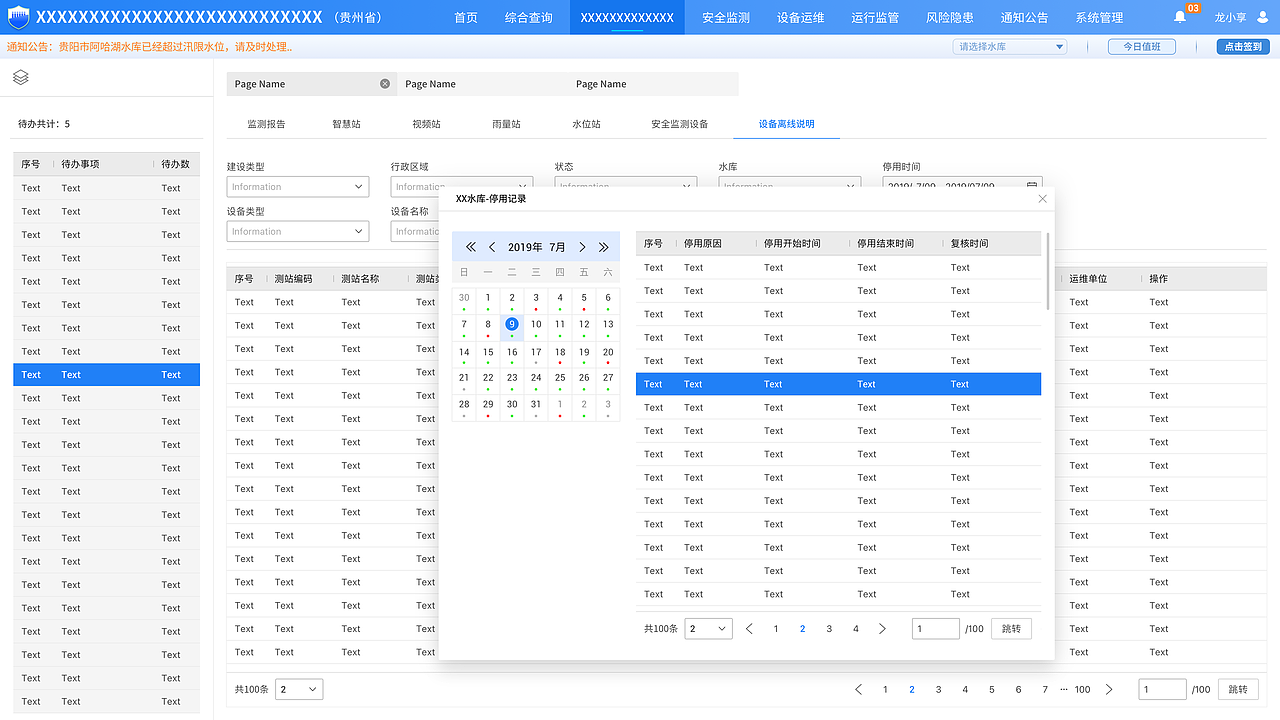Switch to the 智慧站 tab
This screenshot has height=720, width=1280.
click(346, 124)
